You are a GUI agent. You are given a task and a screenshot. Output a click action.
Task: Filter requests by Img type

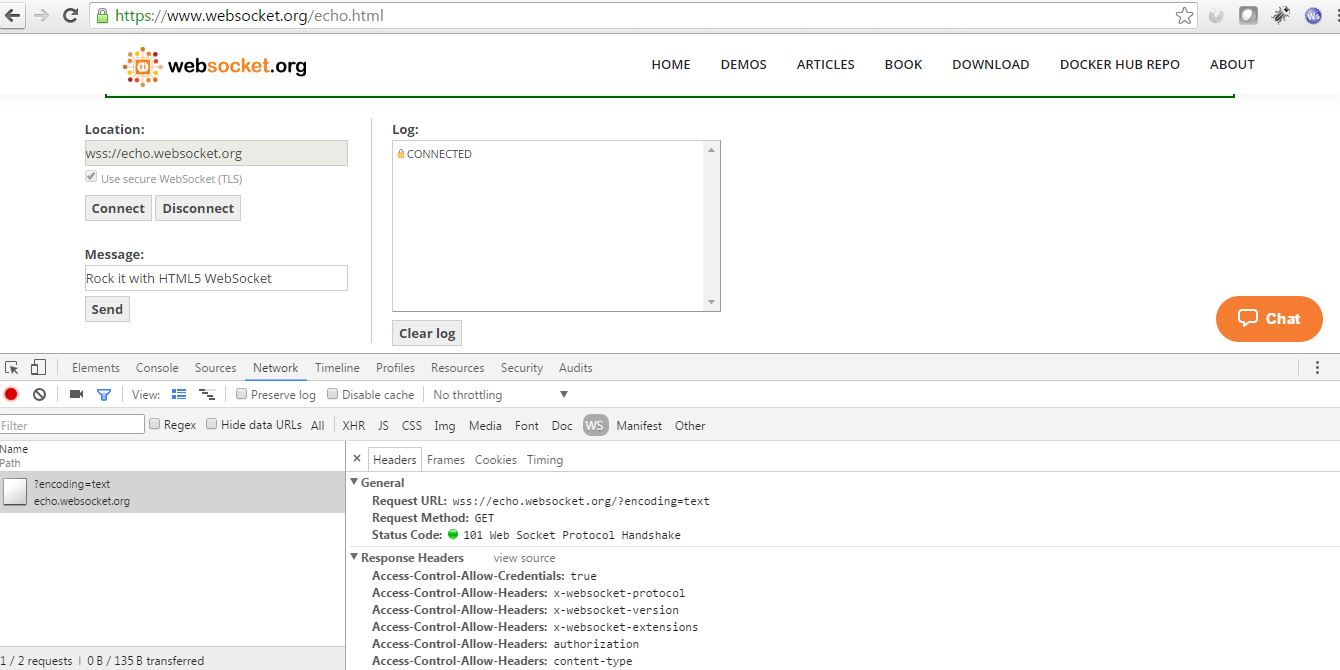tap(445, 426)
